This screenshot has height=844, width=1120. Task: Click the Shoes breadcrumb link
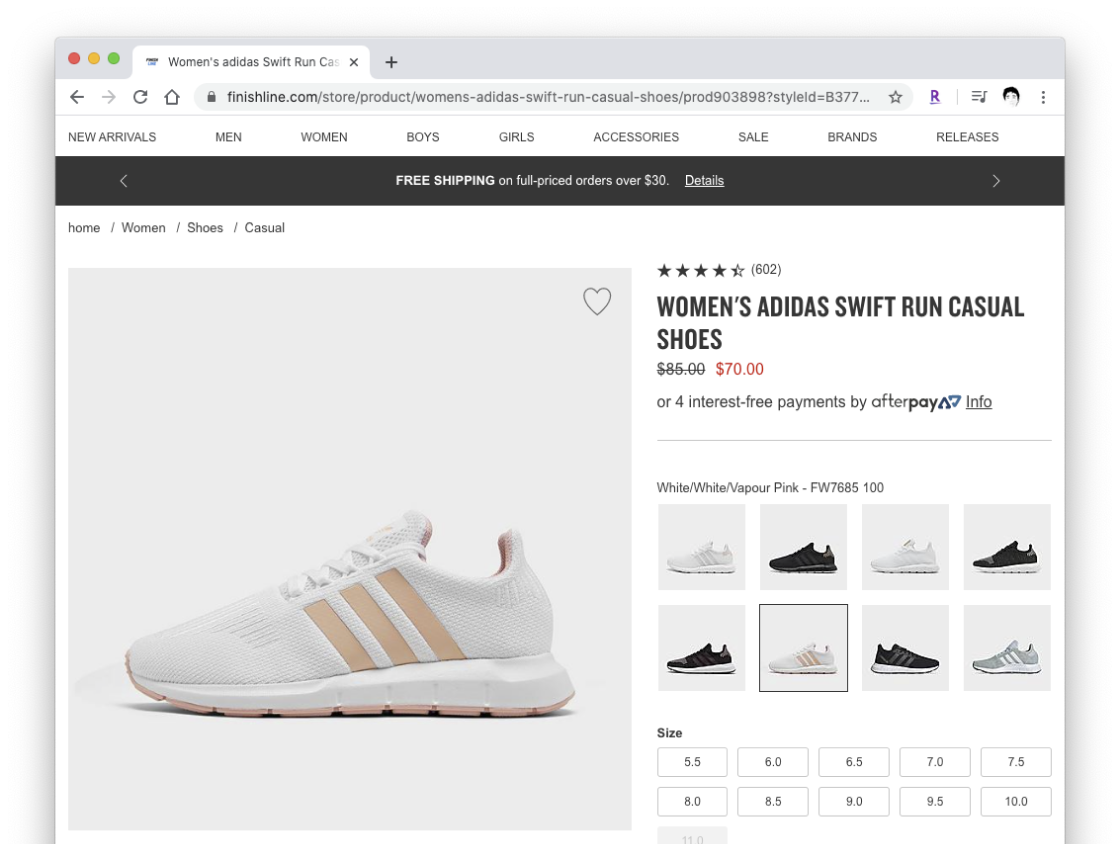205,228
